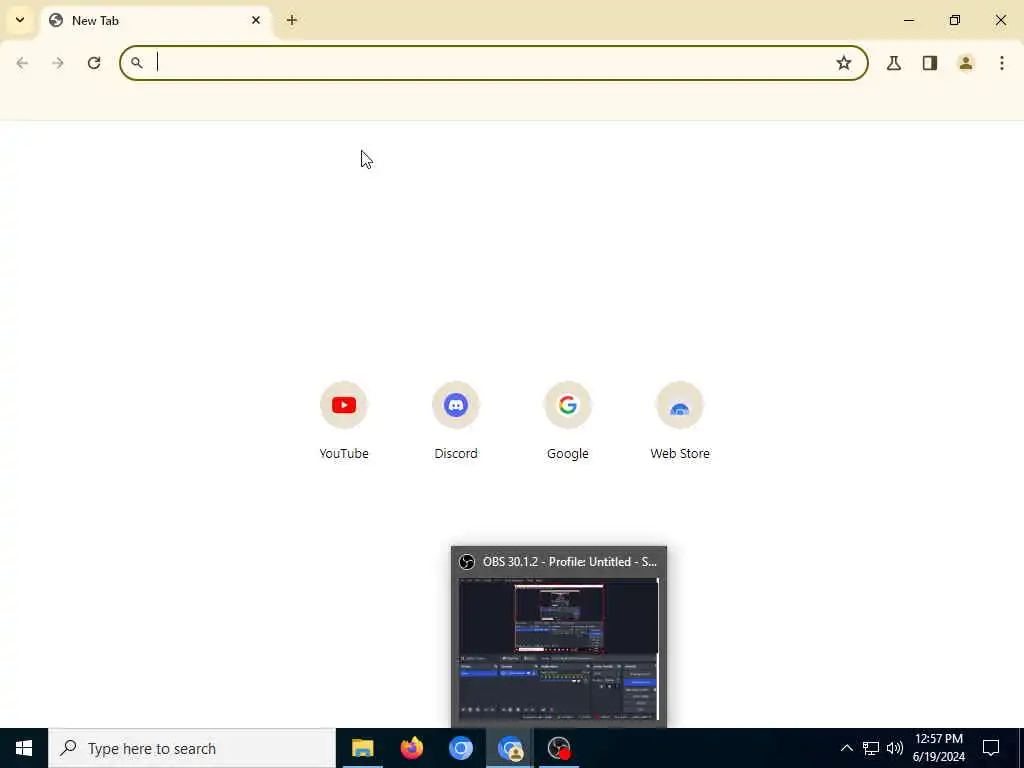1024x768 pixels.
Task: Go back using the back arrow
Action: tap(22, 63)
